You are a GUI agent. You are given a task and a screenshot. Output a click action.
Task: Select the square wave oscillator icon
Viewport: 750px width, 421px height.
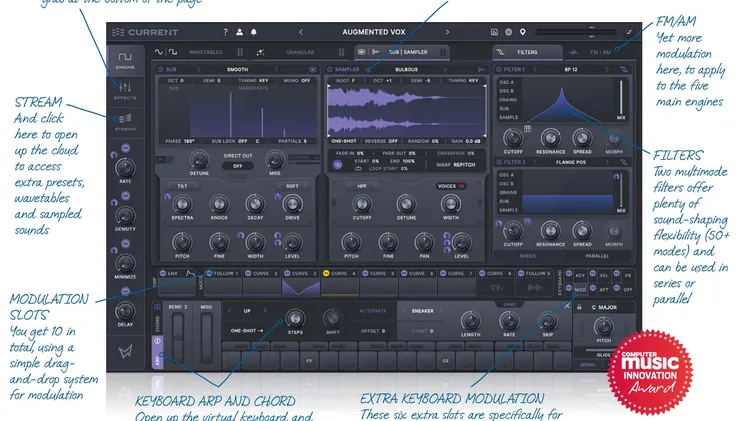(173, 52)
